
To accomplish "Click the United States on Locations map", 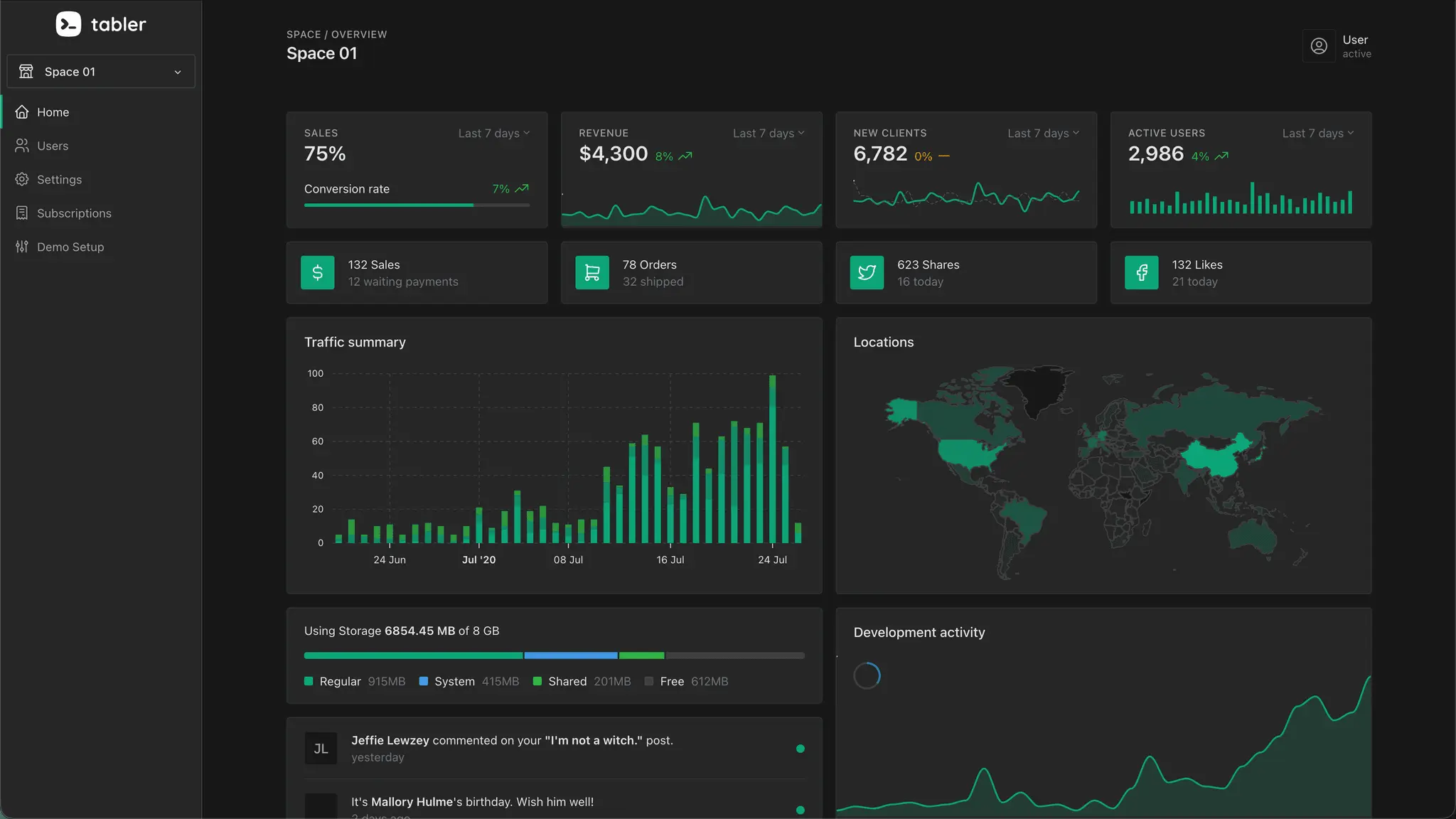I will click(967, 454).
